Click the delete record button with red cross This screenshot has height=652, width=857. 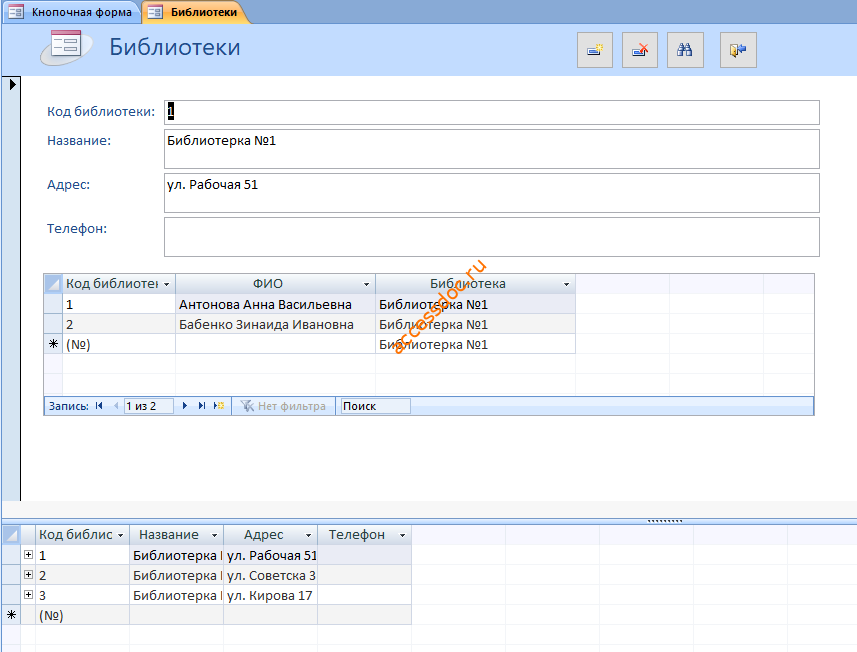(x=639, y=50)
